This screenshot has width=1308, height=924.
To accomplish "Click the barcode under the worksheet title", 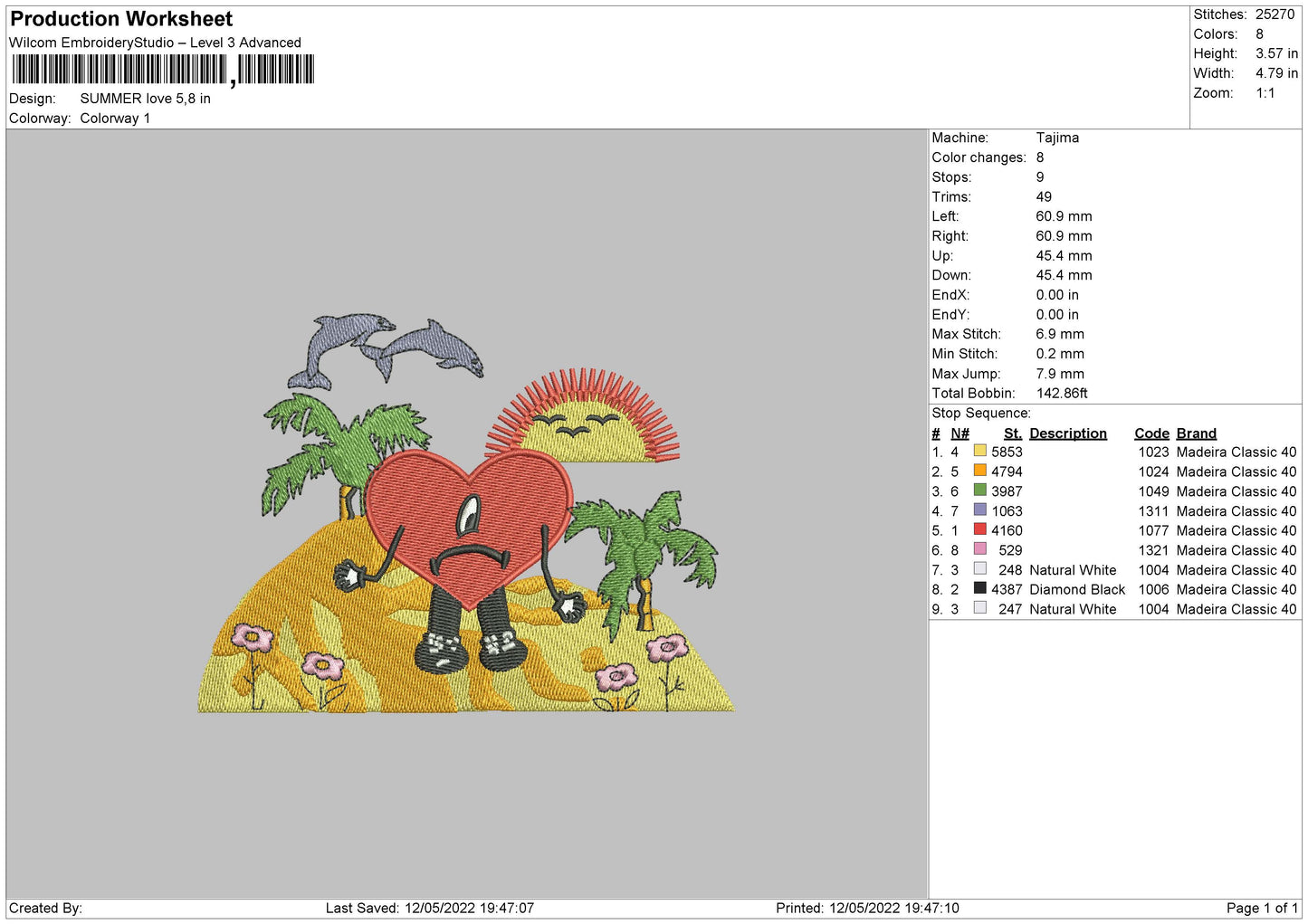I will coord(163,70).
